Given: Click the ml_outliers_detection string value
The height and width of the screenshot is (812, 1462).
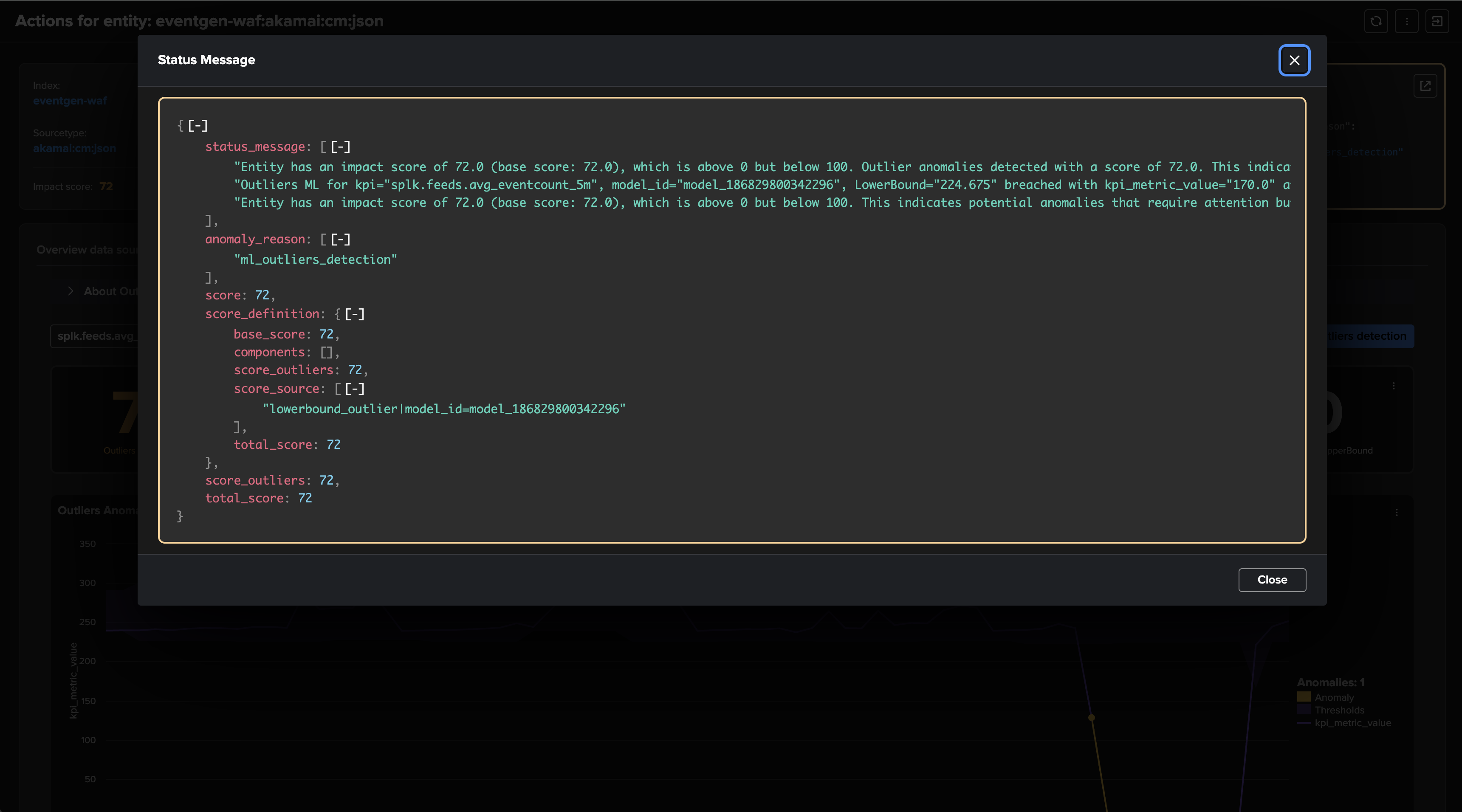Looking at the screenshot, I should click(316, 259).
